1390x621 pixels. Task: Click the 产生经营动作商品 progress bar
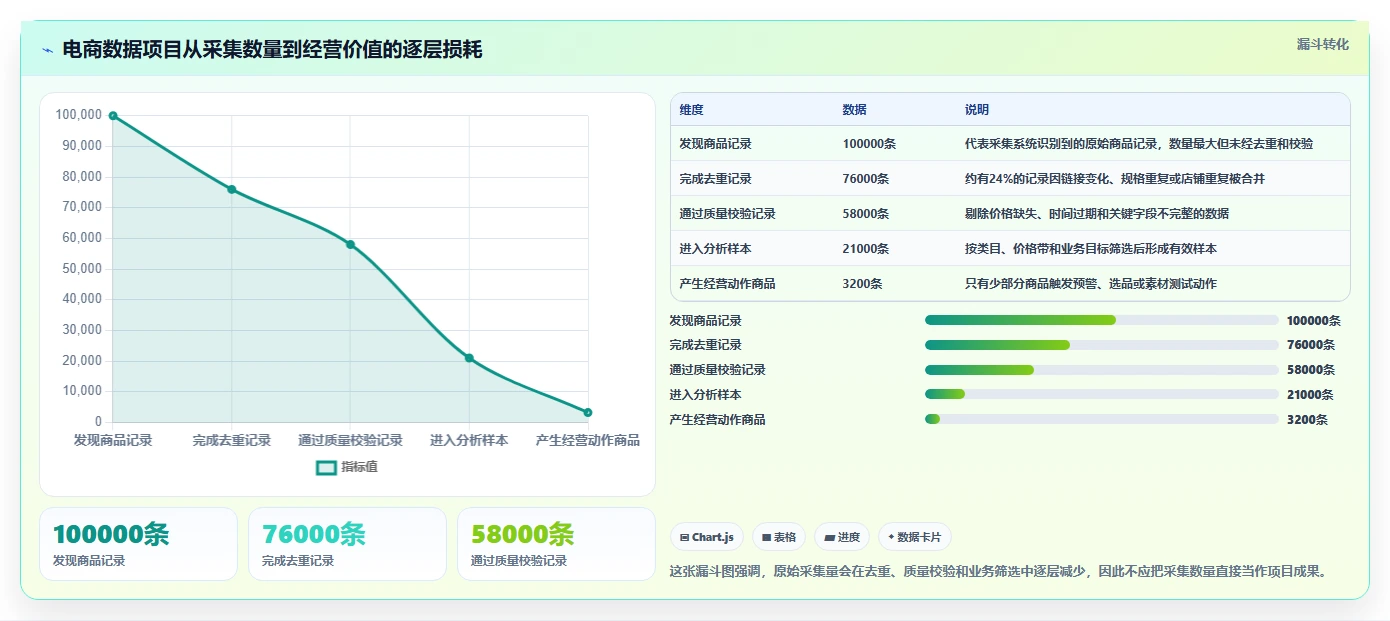[1102, 419]
